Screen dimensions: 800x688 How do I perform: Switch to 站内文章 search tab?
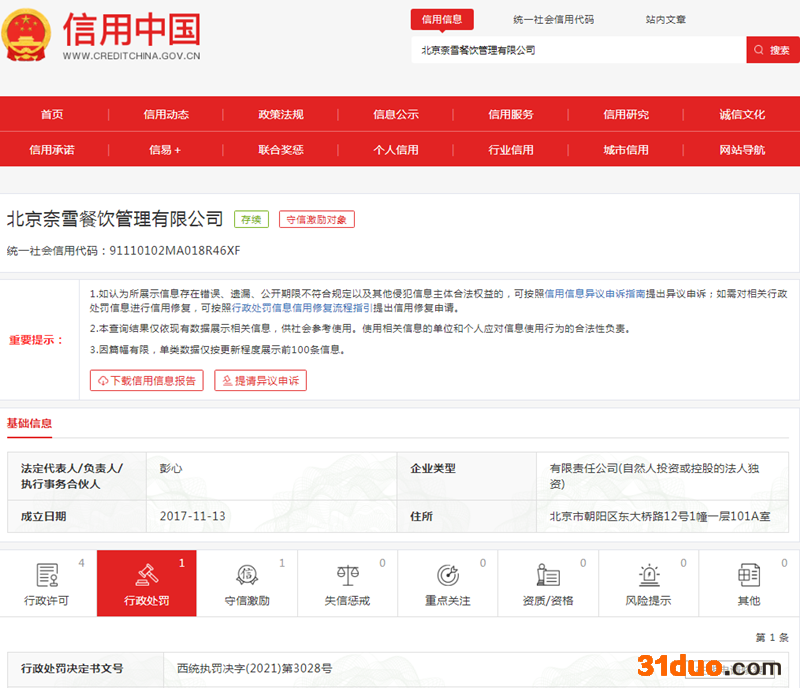pyautogui.click(x=665, y=19)
